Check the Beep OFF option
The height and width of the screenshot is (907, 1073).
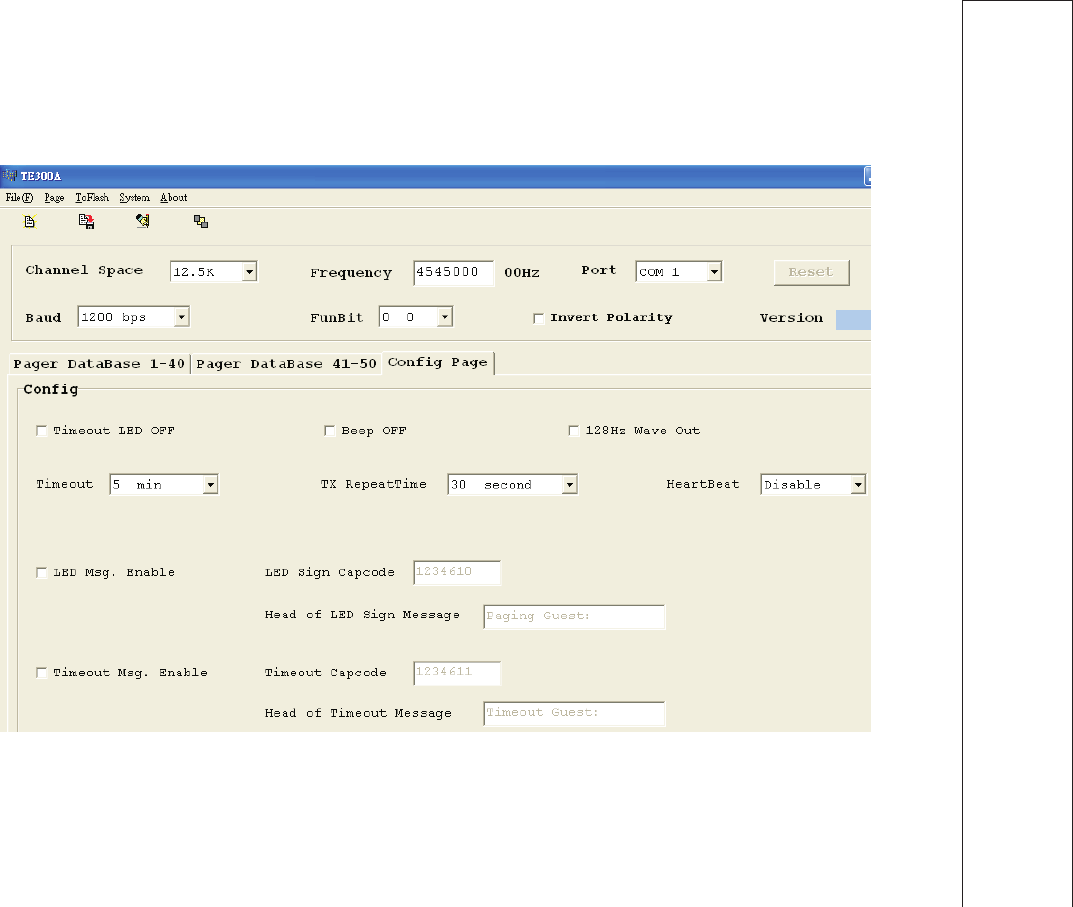[x=330, y=431]
